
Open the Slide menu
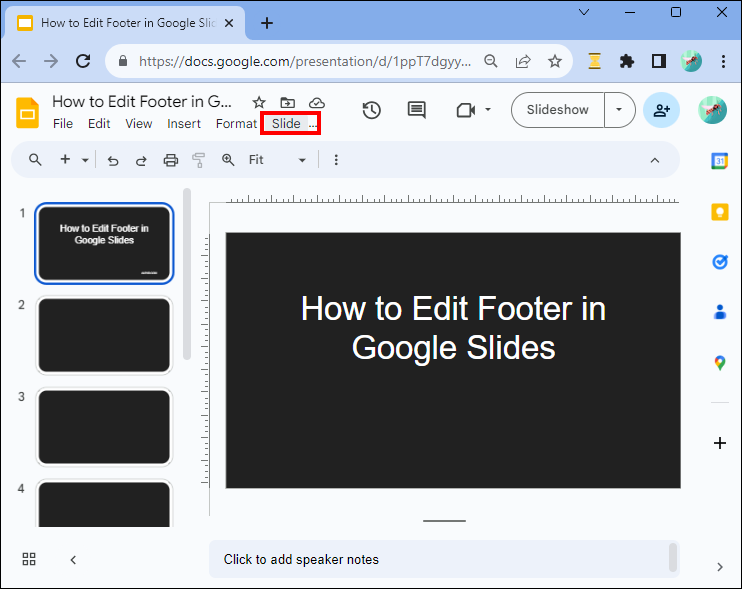click(286, 124)
